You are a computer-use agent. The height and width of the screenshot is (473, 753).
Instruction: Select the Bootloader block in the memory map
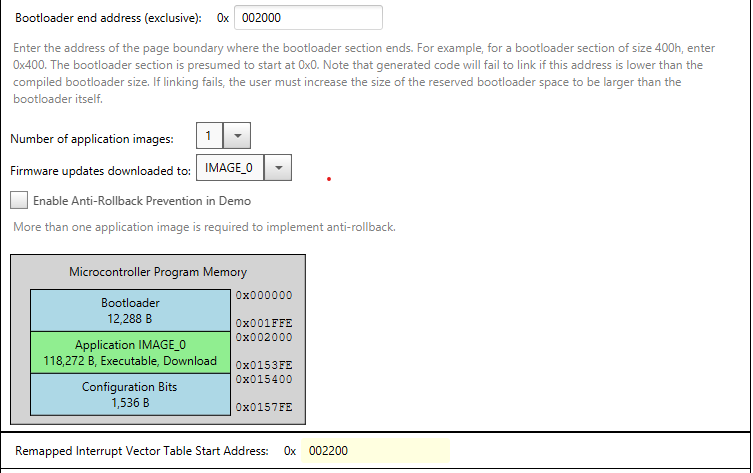130,310
